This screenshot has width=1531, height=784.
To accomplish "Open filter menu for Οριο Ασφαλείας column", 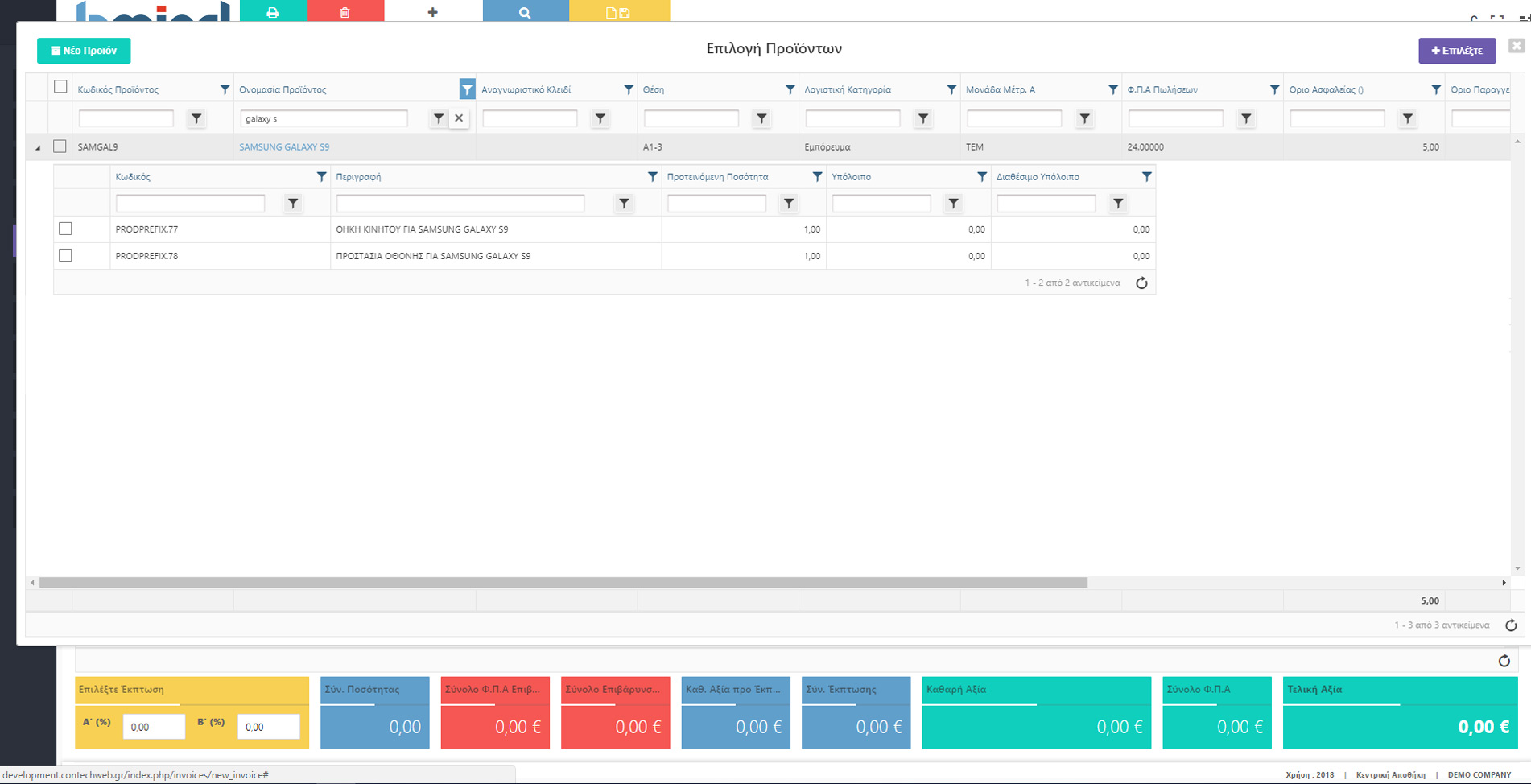I will tap(1436, 89).
